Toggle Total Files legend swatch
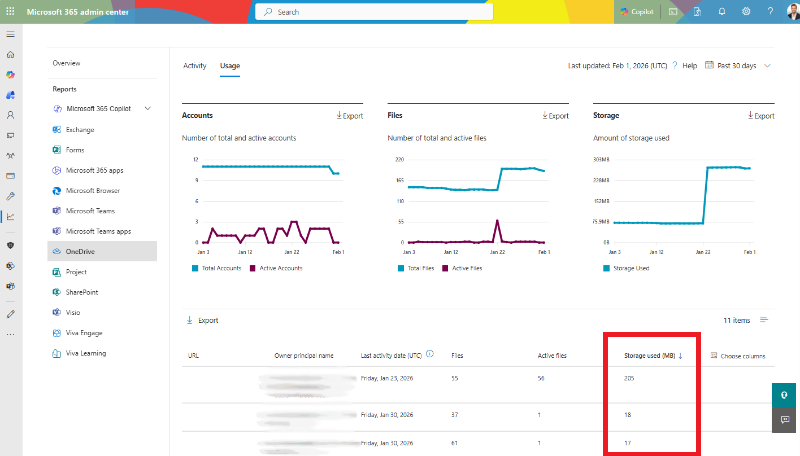The height and width of the screenshot is (456, 800). [401, 268]
